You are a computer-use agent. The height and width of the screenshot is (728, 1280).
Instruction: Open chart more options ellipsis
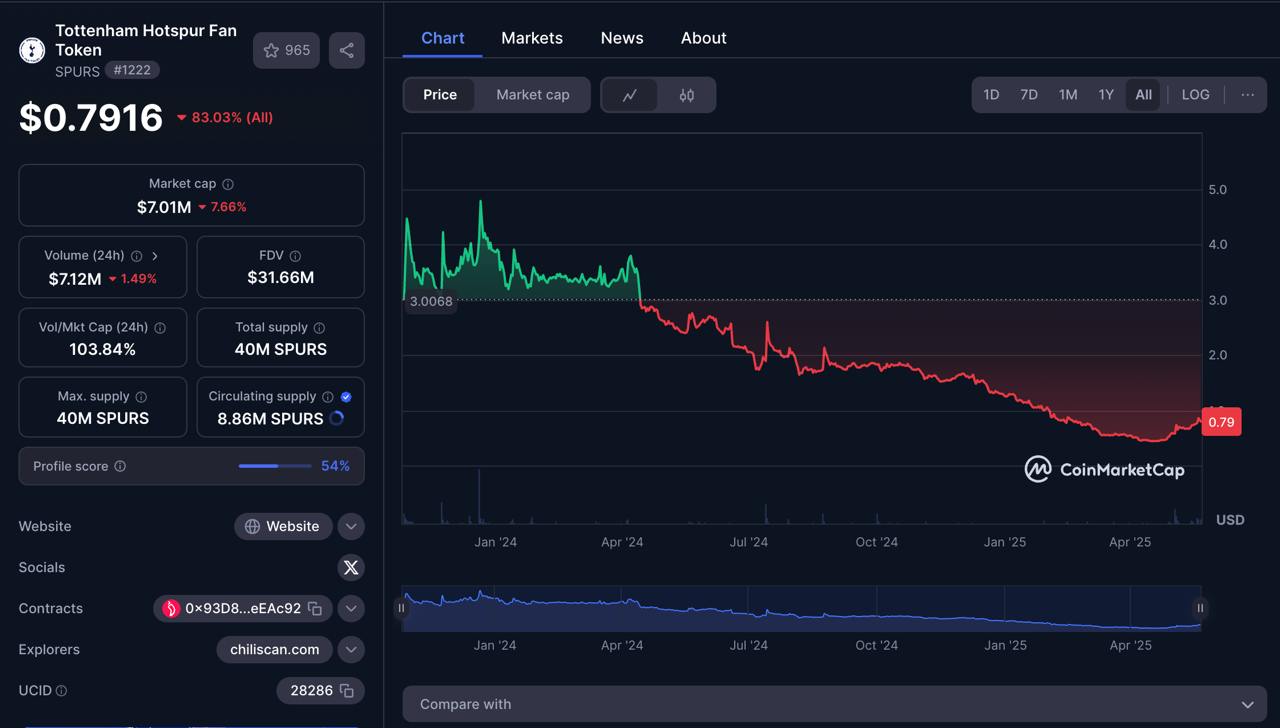click(1248, 95)
